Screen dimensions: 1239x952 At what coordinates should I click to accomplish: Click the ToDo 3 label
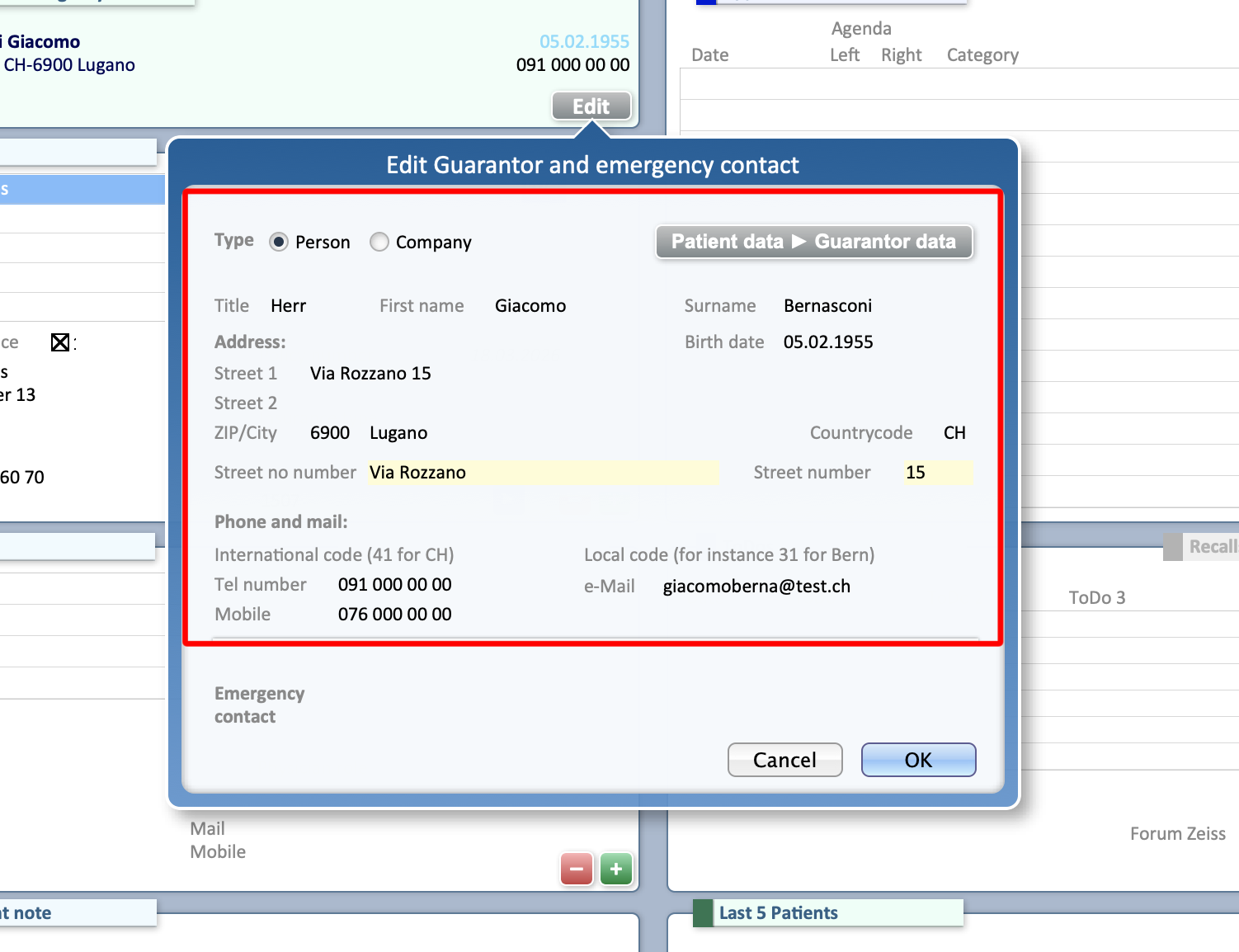pos(1097,598)
